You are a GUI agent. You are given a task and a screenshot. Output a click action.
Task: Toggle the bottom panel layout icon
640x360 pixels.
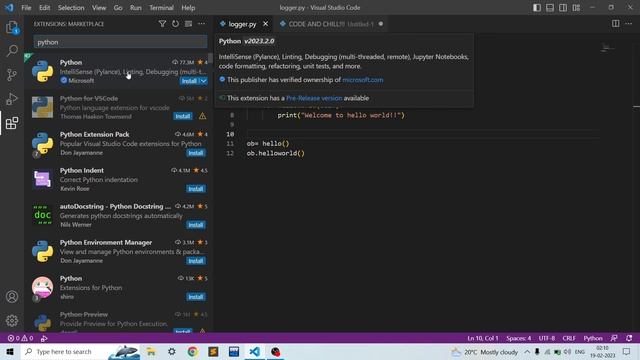(x=550, y=8)
